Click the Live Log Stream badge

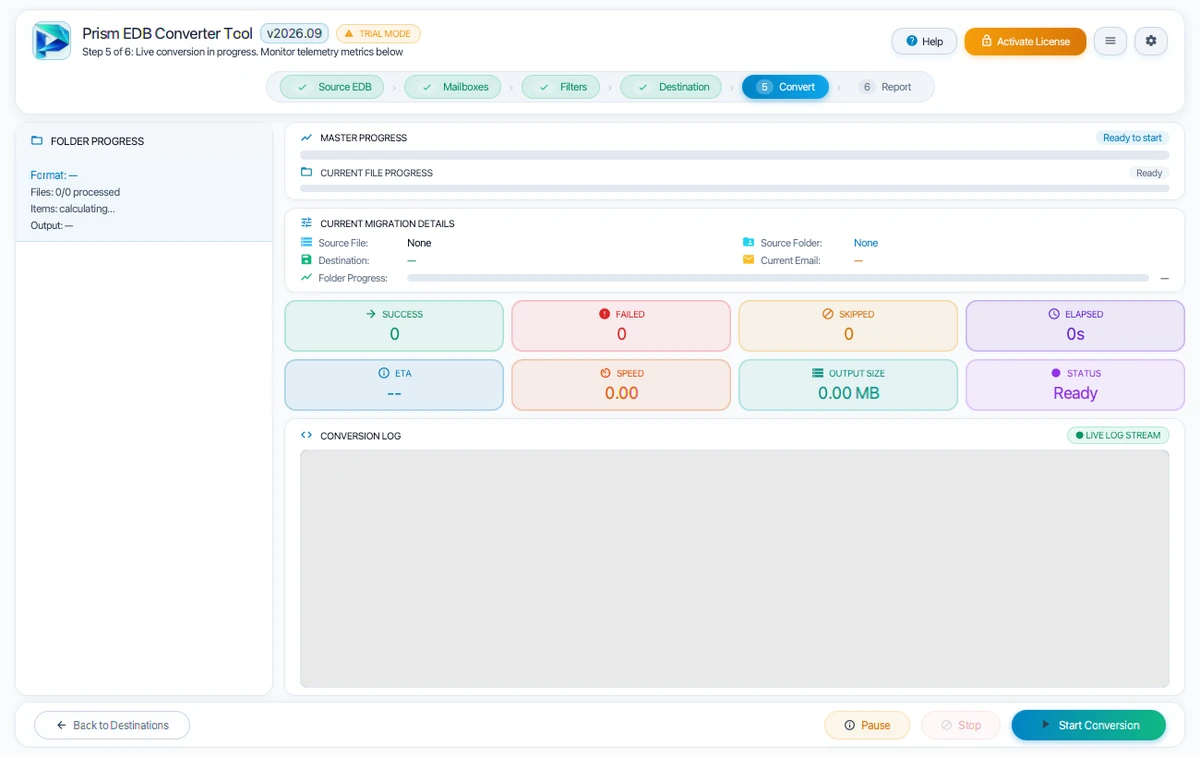pos(1118,435)
